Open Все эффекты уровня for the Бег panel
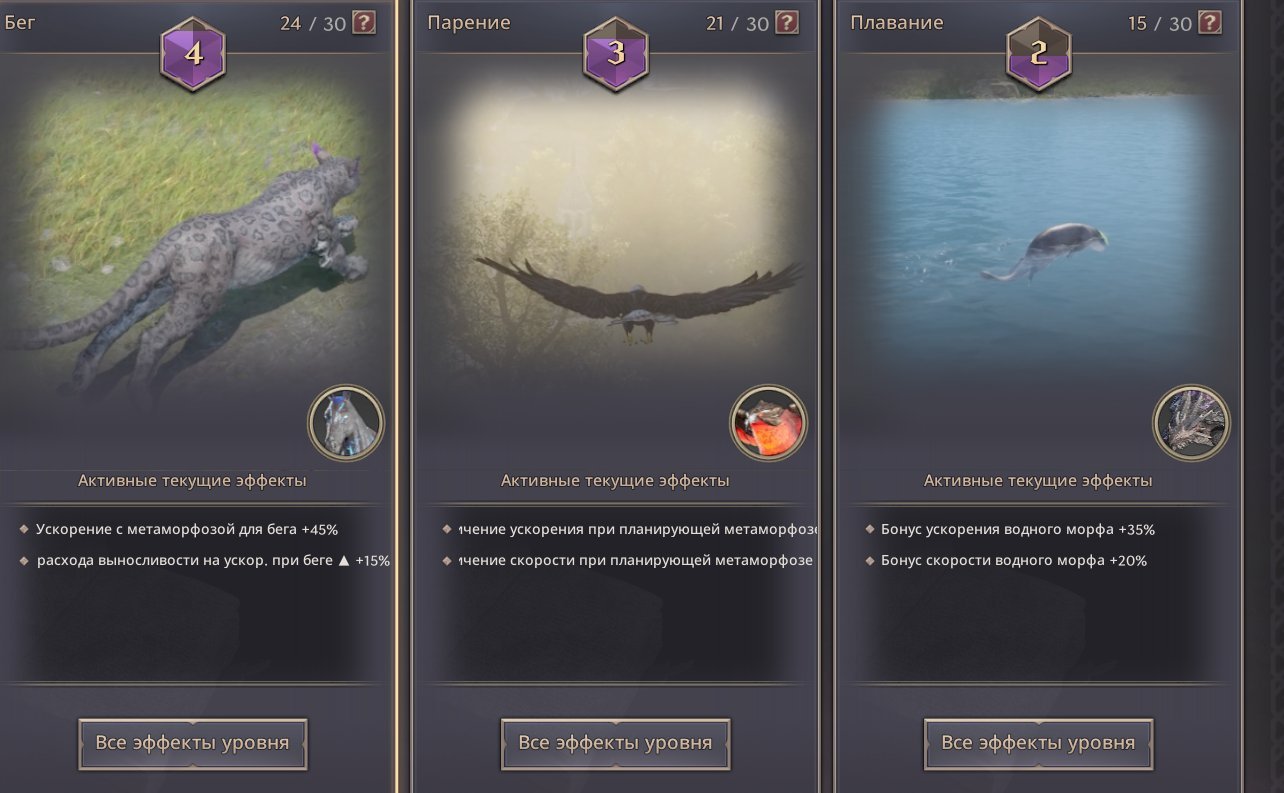 pyautogui.click(x=193, y=744)
